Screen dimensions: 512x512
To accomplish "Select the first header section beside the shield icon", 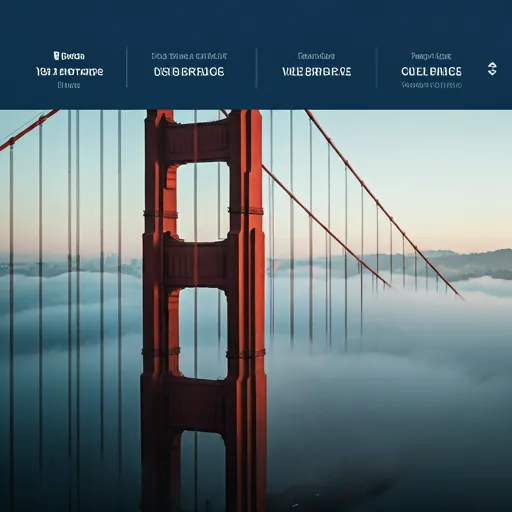I will 69,70.
